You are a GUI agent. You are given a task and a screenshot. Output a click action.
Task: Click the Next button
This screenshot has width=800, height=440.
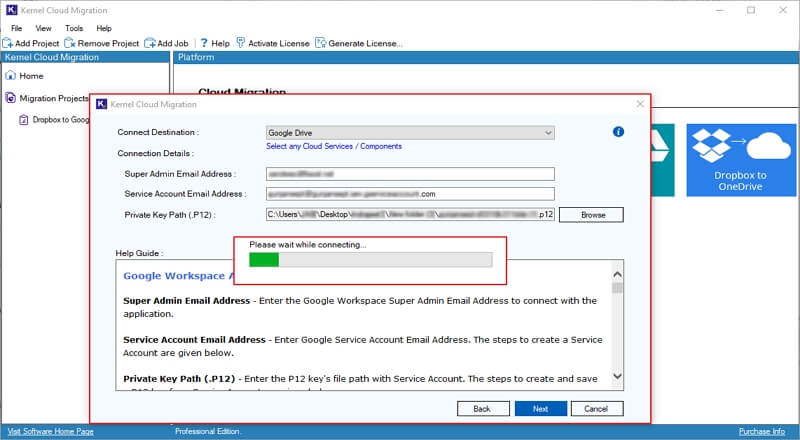coord(541,409)
